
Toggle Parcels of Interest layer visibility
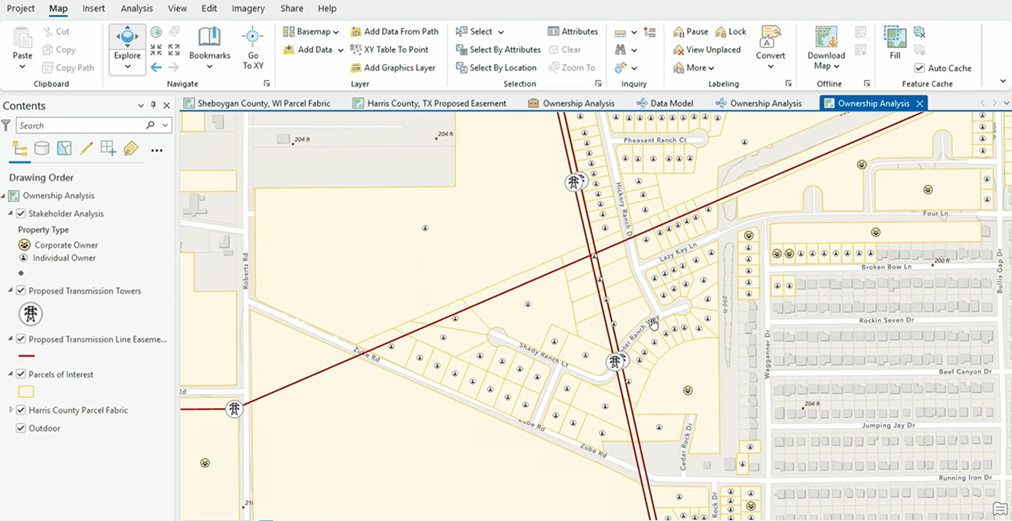click(21, 374)
